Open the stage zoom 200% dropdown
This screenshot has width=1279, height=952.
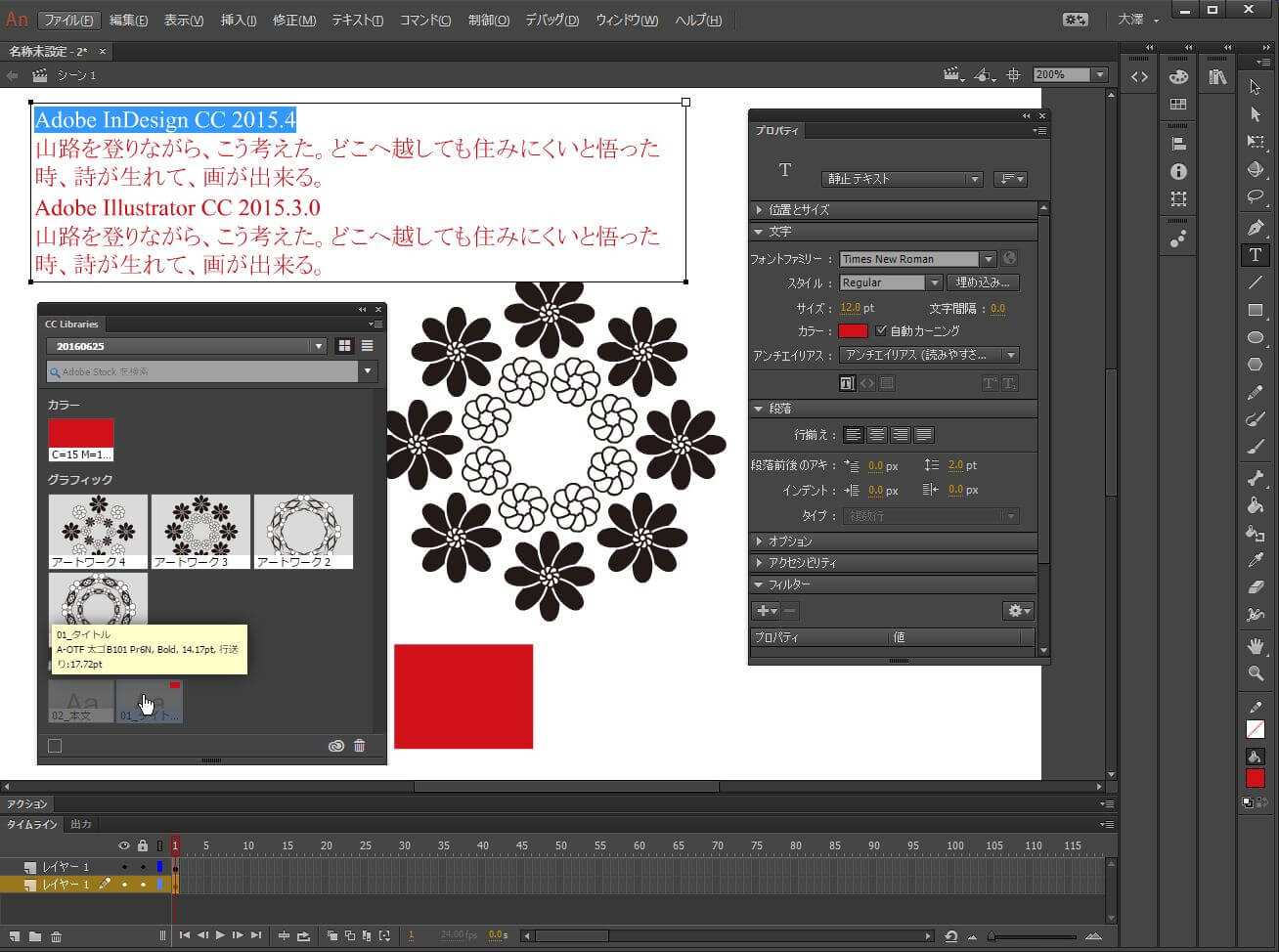[x=1100, y=74]
